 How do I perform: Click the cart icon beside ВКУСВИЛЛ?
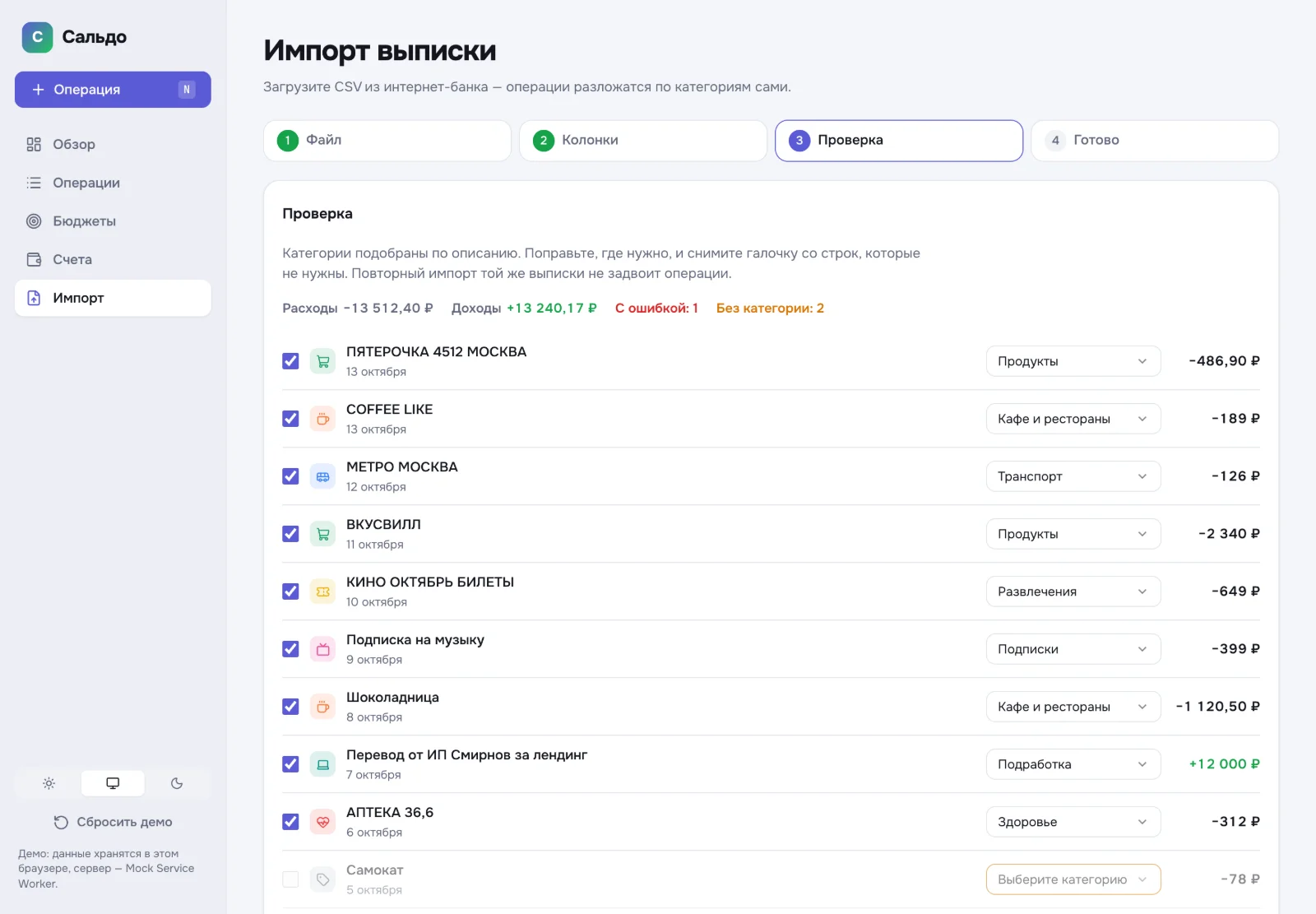click(323, 534)
